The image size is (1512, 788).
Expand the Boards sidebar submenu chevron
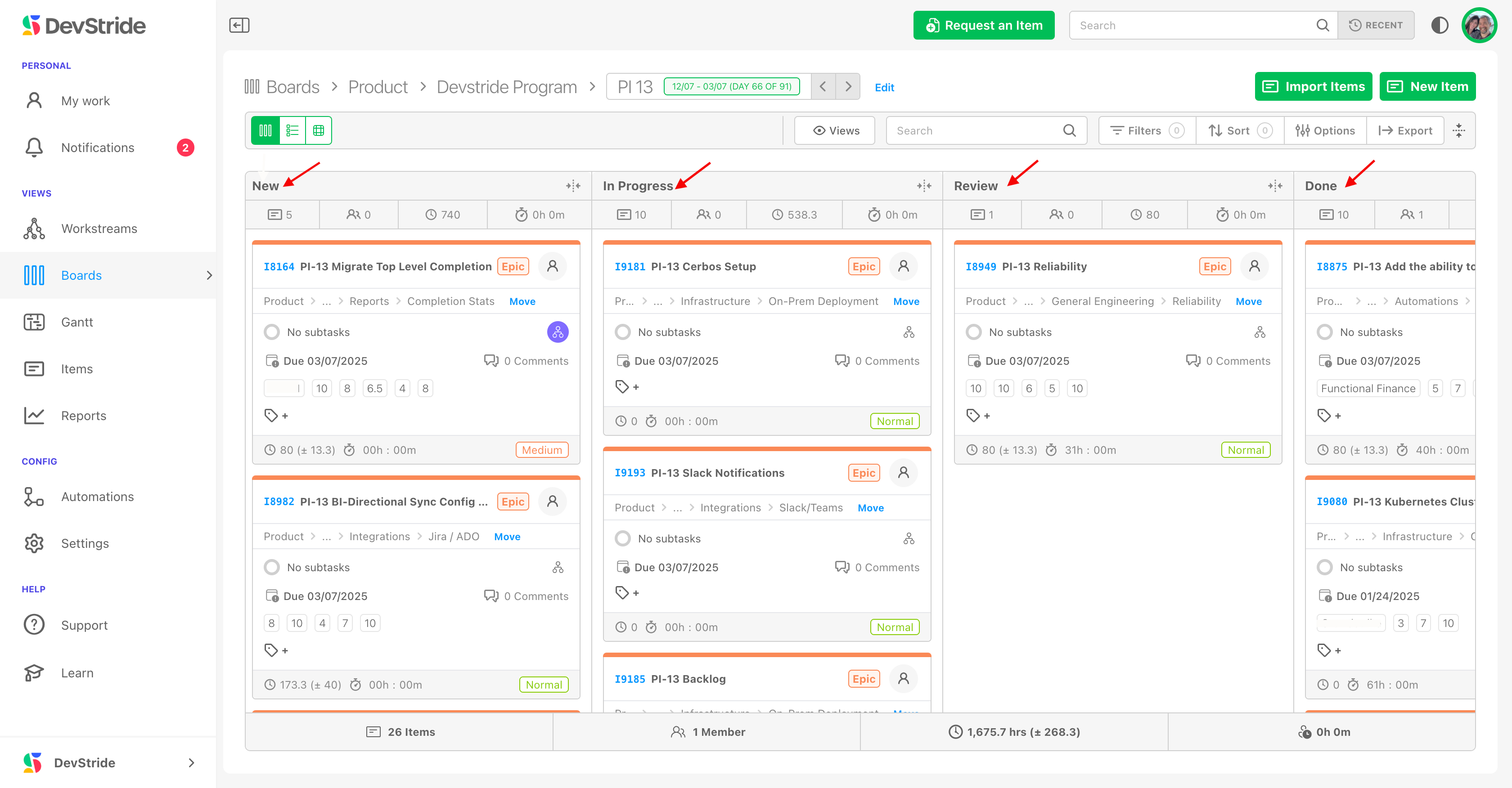click(x=209, y=275)
